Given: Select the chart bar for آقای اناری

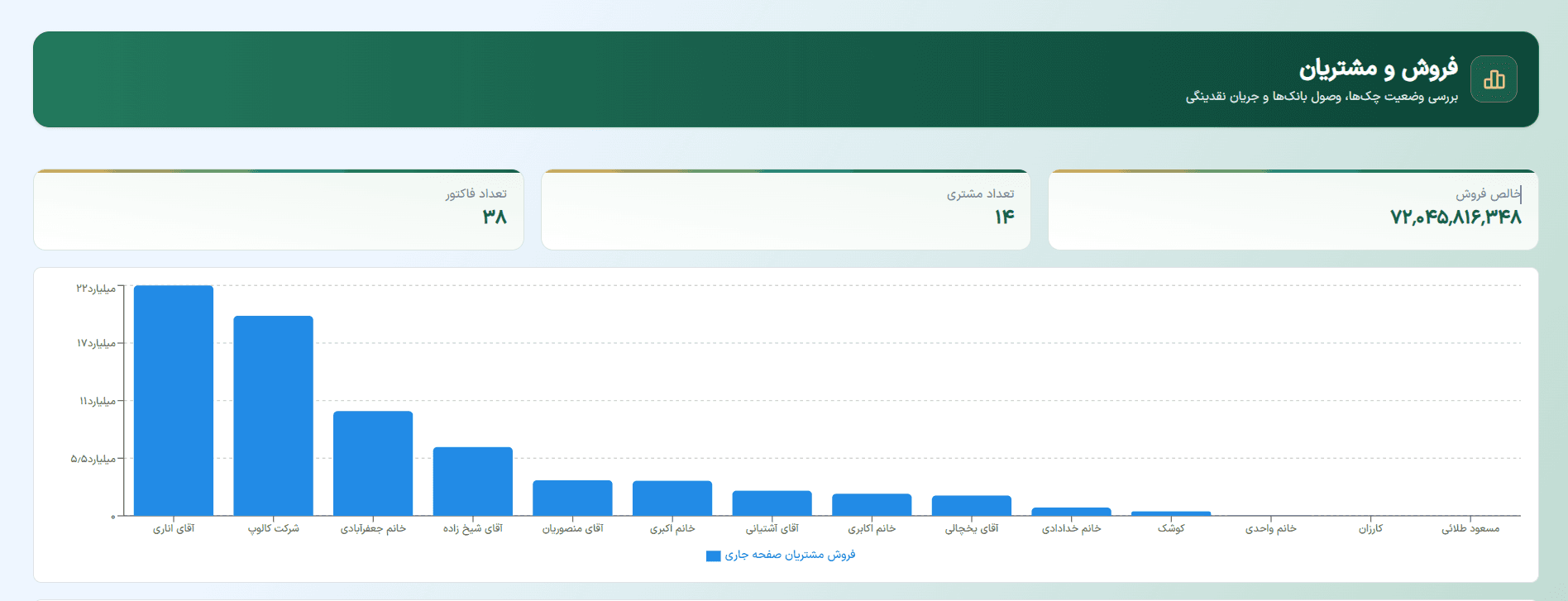Looking at the screenshot, I should point(174,400).
